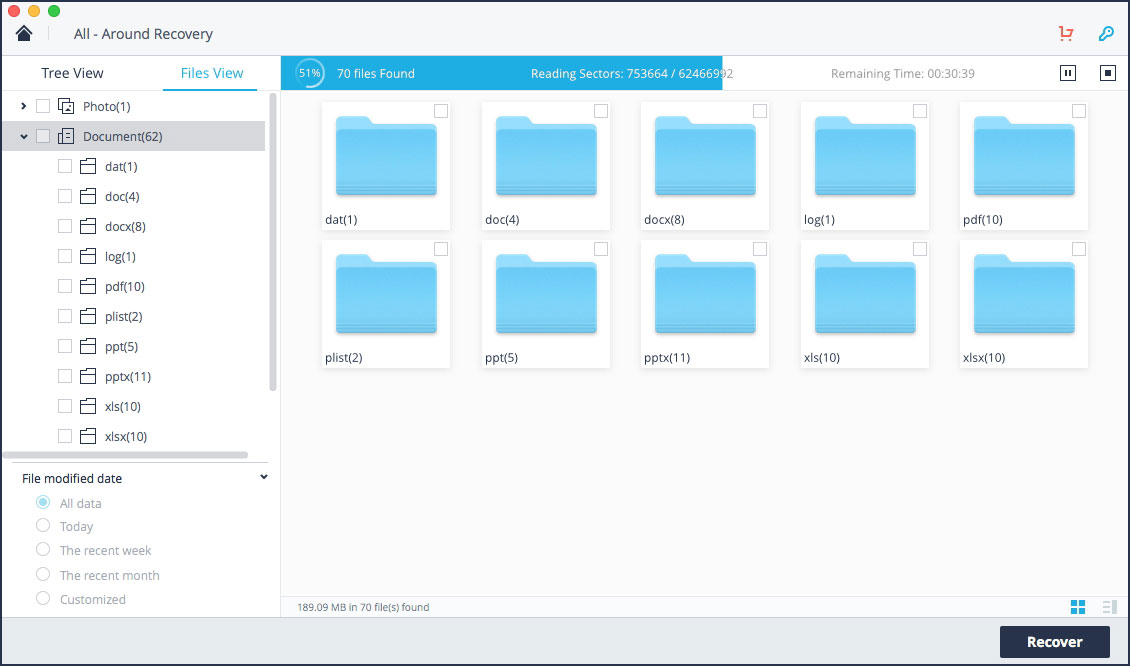Choose the Today date filter
Screen dimensions: 1130x666
pos(43,525)
